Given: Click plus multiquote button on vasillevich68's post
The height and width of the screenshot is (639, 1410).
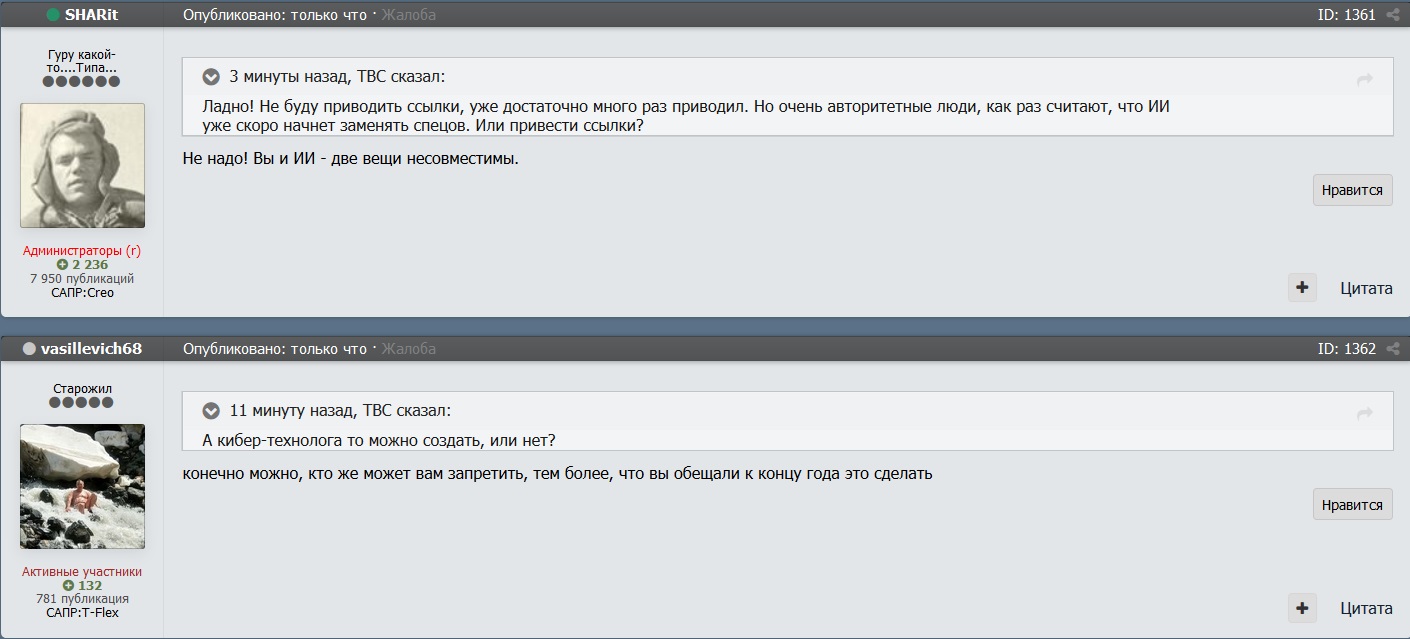Looking at the screenshot, I should 1302,608.
